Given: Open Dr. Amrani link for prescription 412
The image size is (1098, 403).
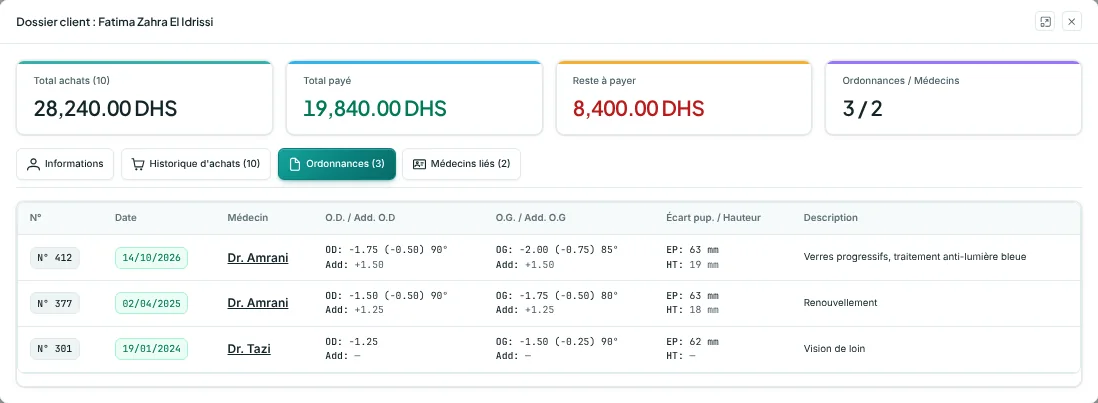Looking at the screenshot, I should [258, 257].
